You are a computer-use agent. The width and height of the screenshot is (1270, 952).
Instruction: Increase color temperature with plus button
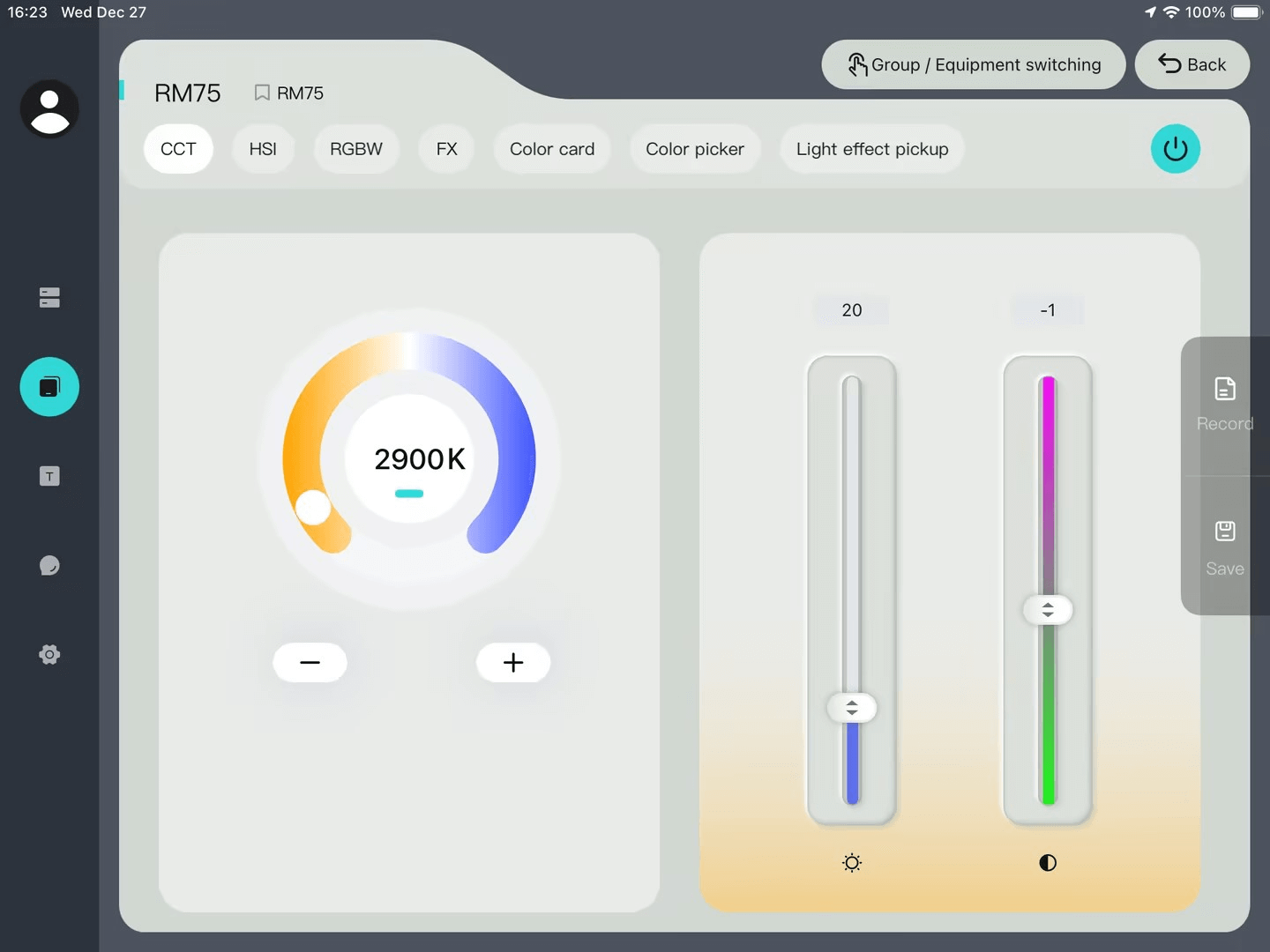(x=513, y=663)
